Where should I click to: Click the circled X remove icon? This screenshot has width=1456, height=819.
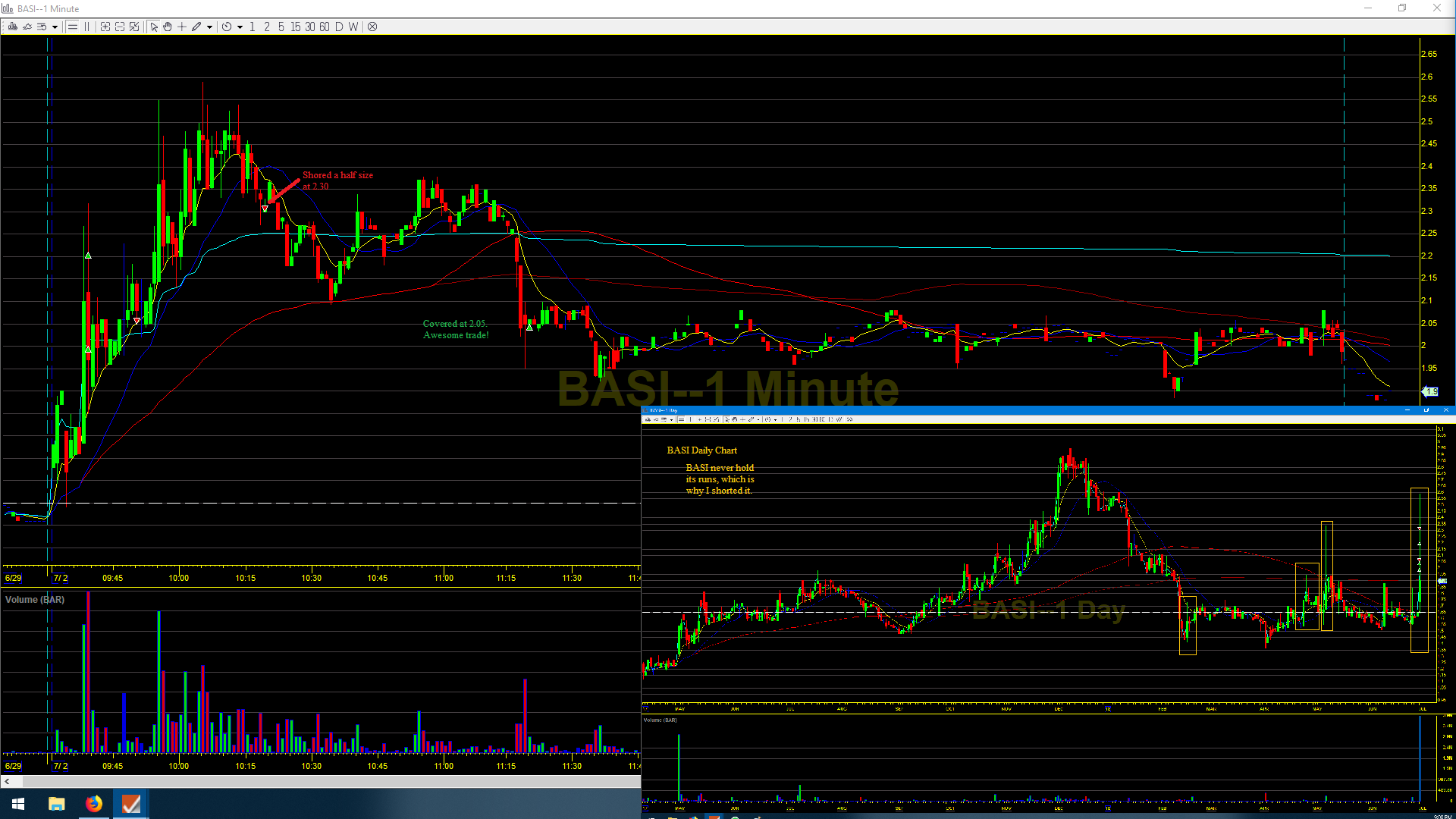pyautogui.click(x=372, y=27)
